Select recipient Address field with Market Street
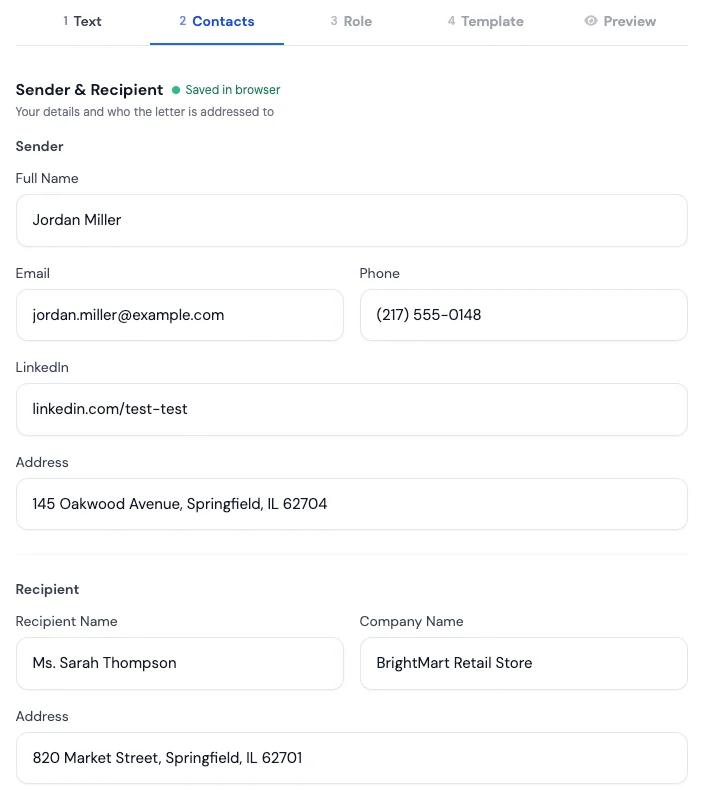This screenshot has width=701, height=791. tap(352, 758)
